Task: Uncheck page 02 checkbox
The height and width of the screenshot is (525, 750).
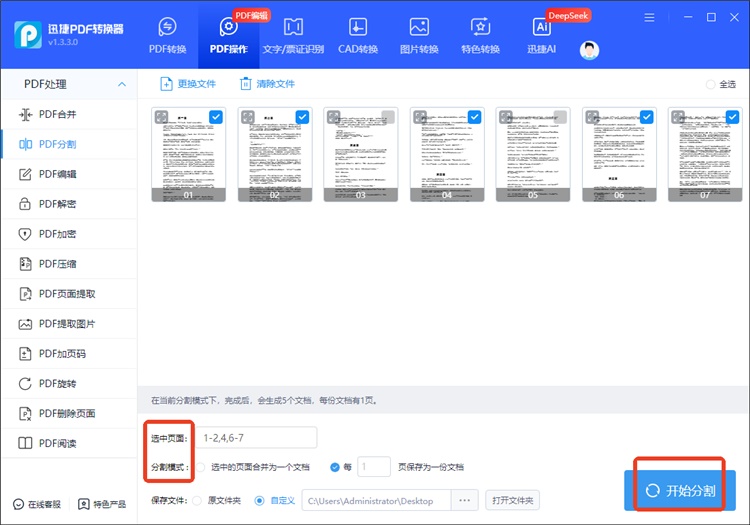Action: point(302,117)
